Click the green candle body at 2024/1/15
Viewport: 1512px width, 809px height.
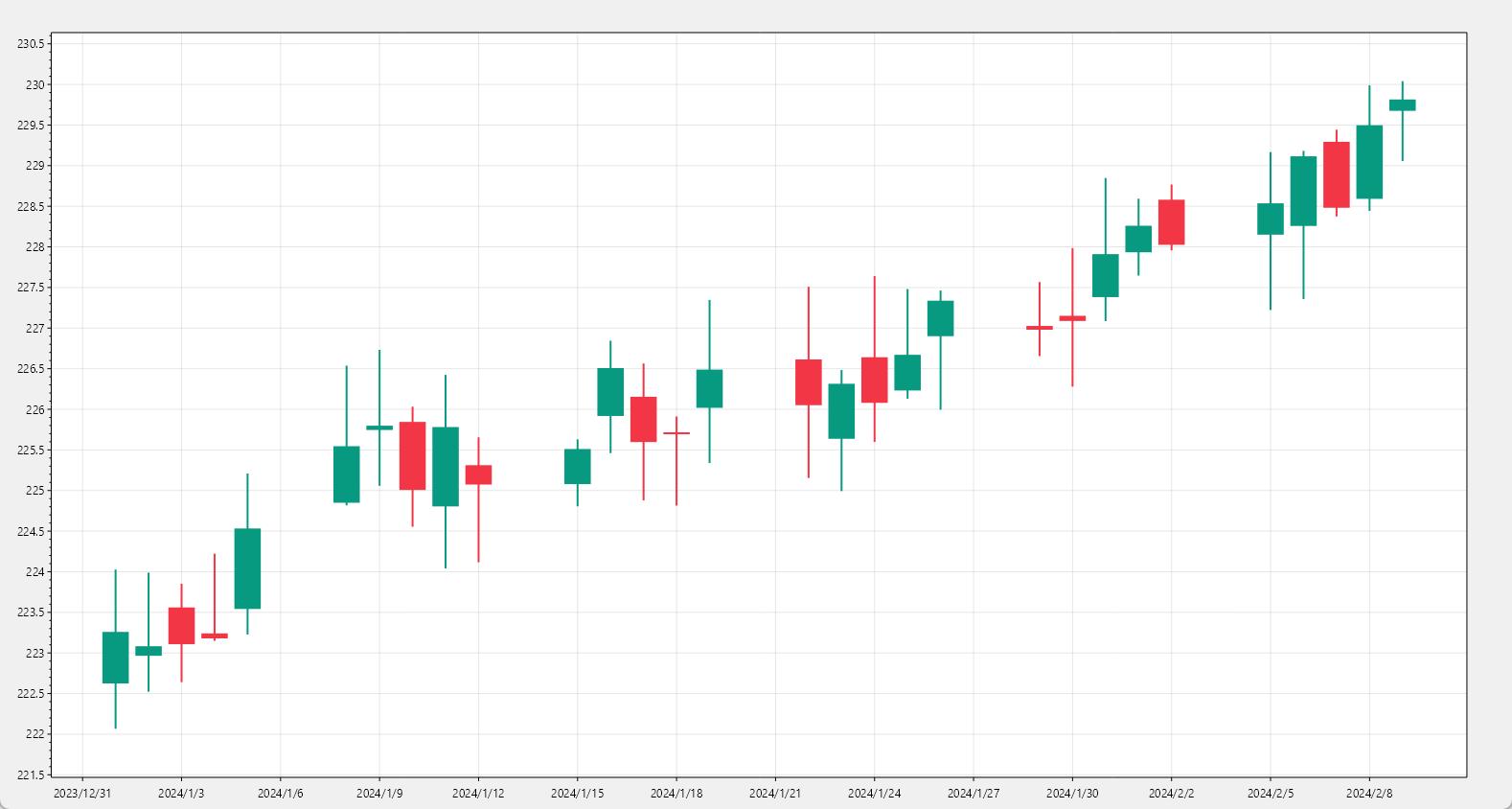577,467
